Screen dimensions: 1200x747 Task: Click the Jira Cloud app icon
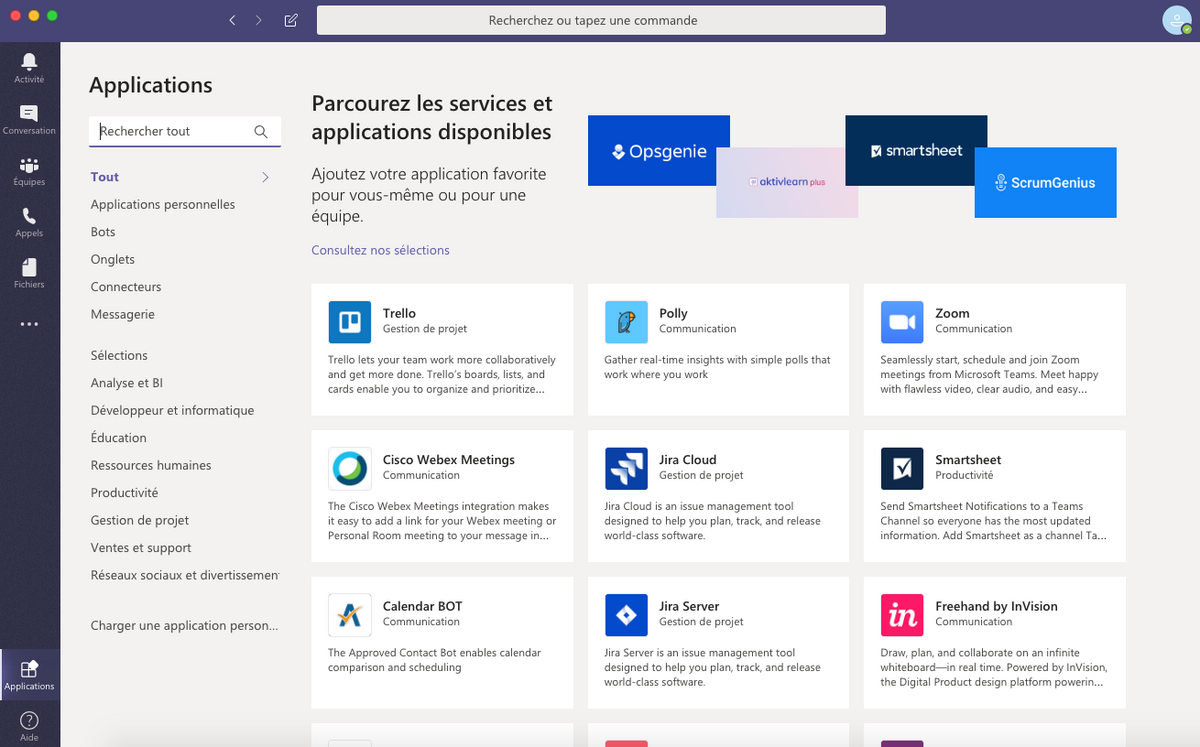coord(626,468)
